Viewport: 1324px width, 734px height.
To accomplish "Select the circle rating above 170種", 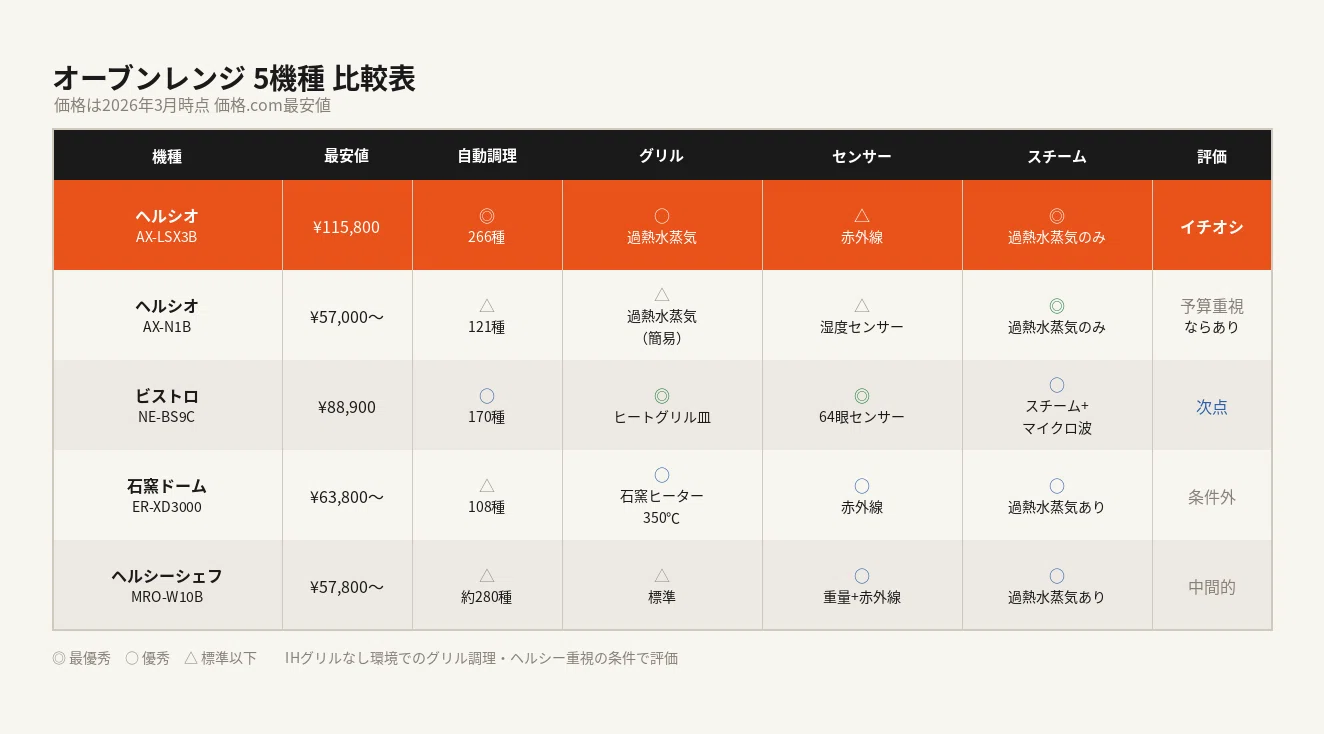I will click(487, 396).
